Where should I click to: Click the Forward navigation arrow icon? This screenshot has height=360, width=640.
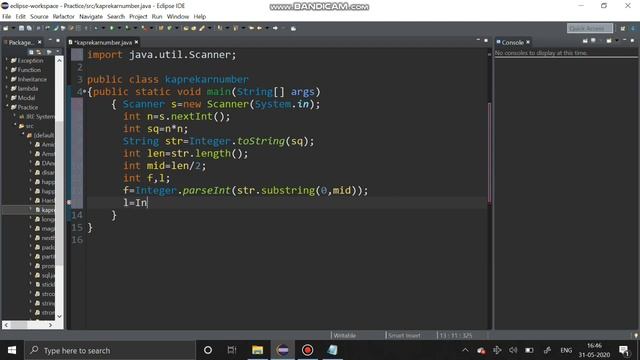click(275, 28)
